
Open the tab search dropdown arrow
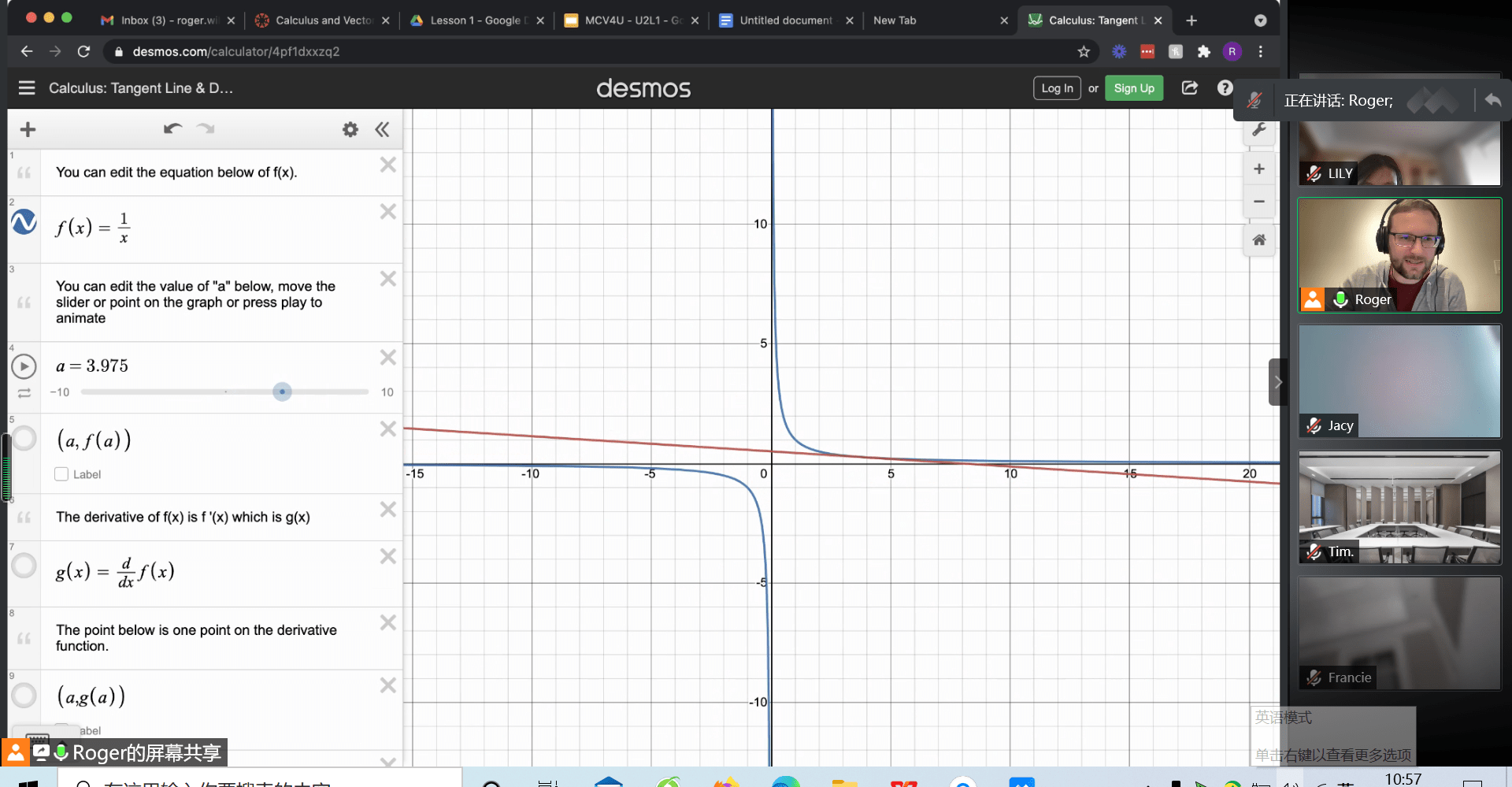pos(1260,20)
